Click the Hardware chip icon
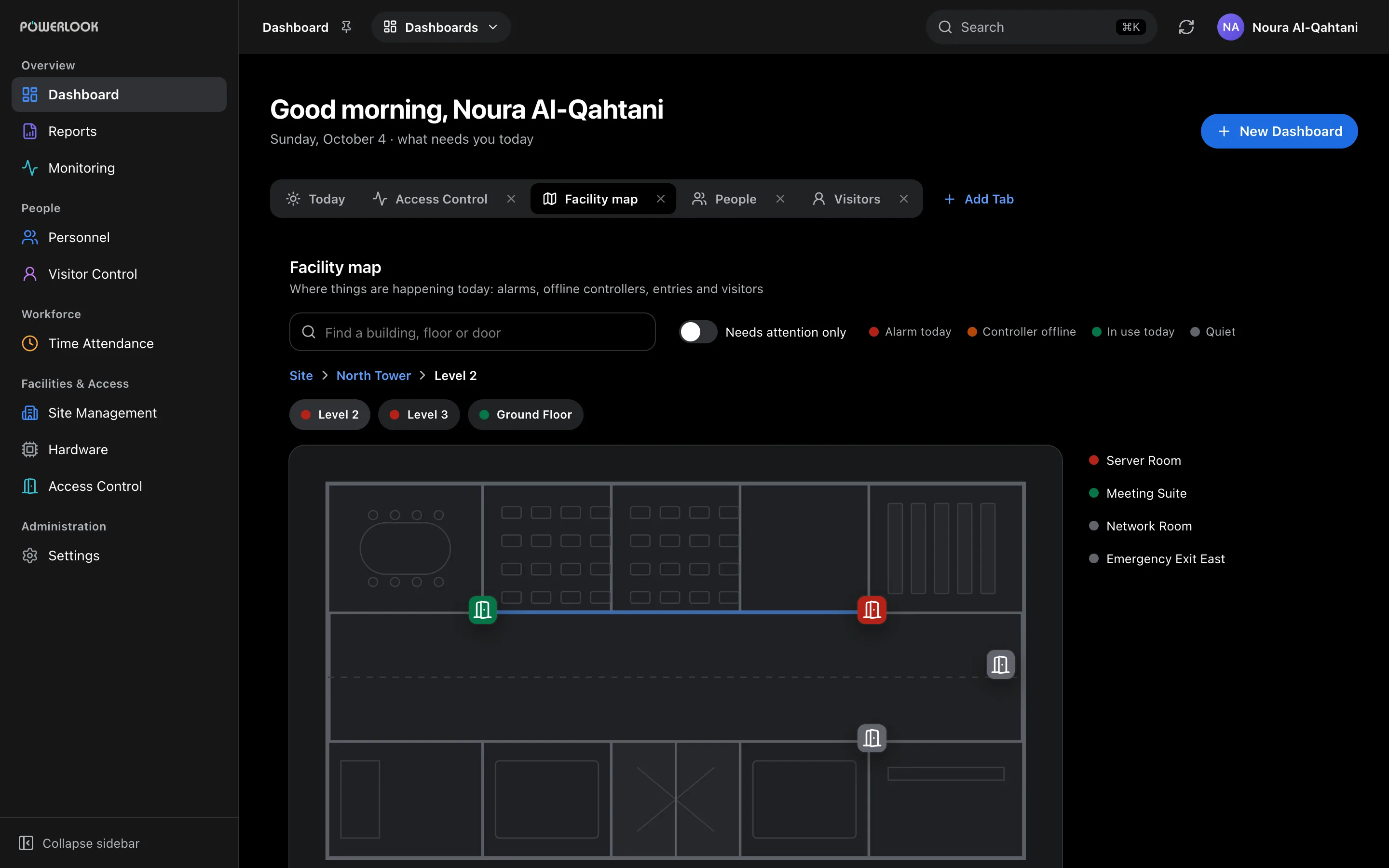Screen dimensions: 1389x868 click(30, 449)
